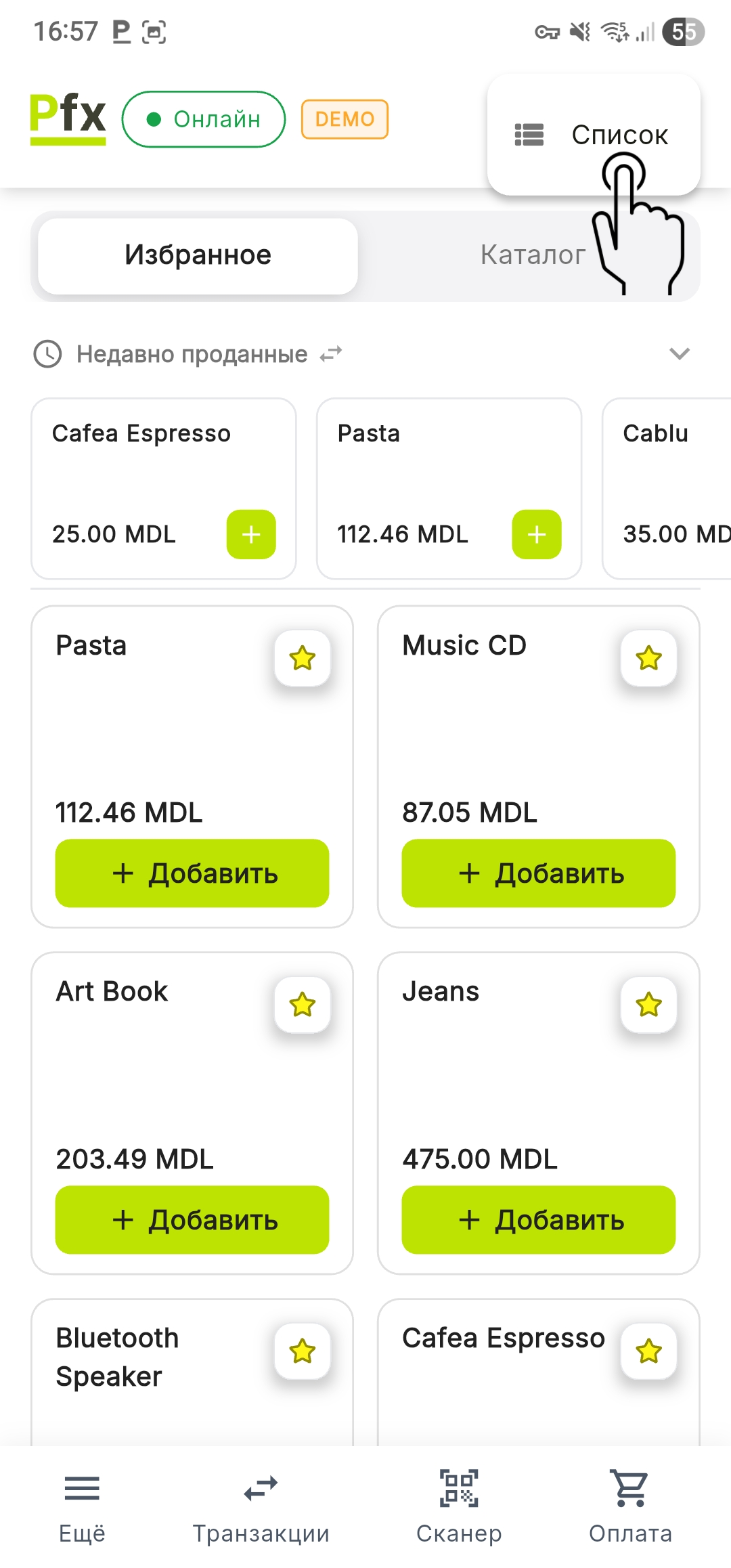731x1568 pixels.
Task: Tap the DEMO badge
Action: (345, 119)
